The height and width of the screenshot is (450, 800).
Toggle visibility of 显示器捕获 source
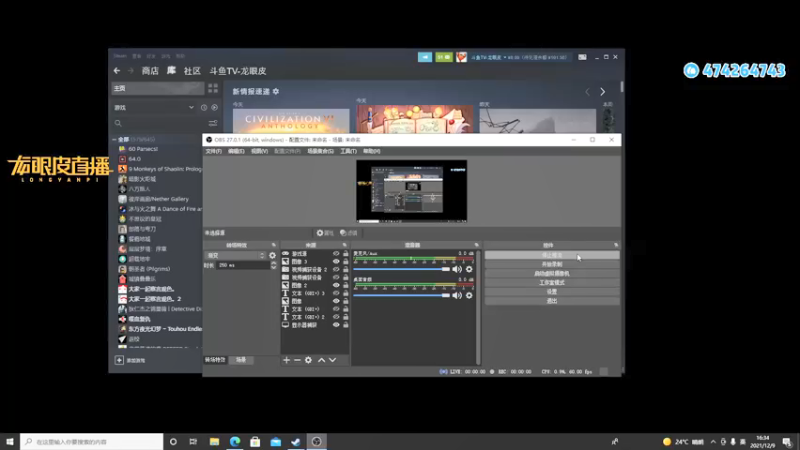[x=336, y=325]
